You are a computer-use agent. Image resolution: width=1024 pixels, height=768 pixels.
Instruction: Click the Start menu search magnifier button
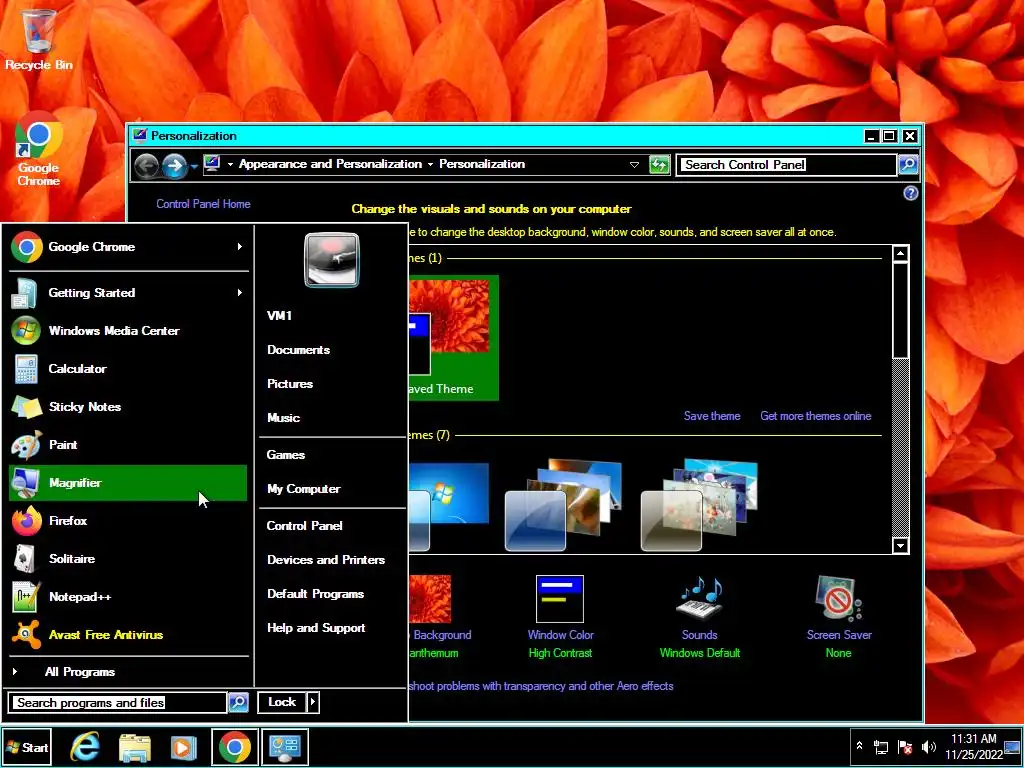[238, 703]
